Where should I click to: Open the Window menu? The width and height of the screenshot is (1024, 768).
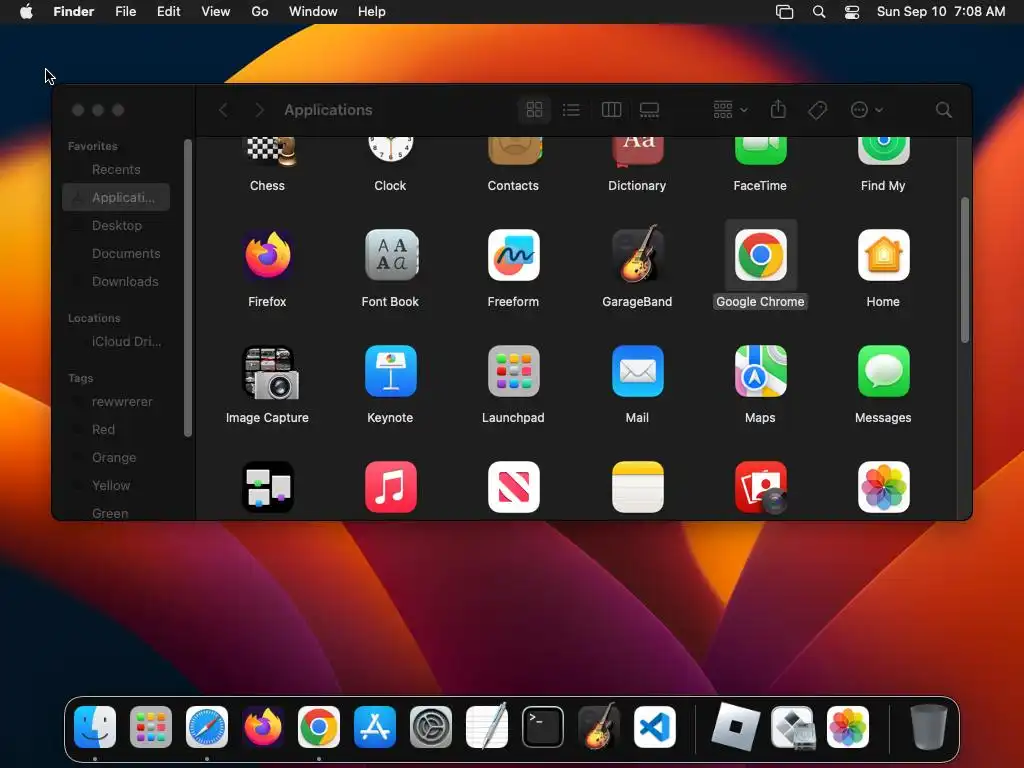click(313, 11)
